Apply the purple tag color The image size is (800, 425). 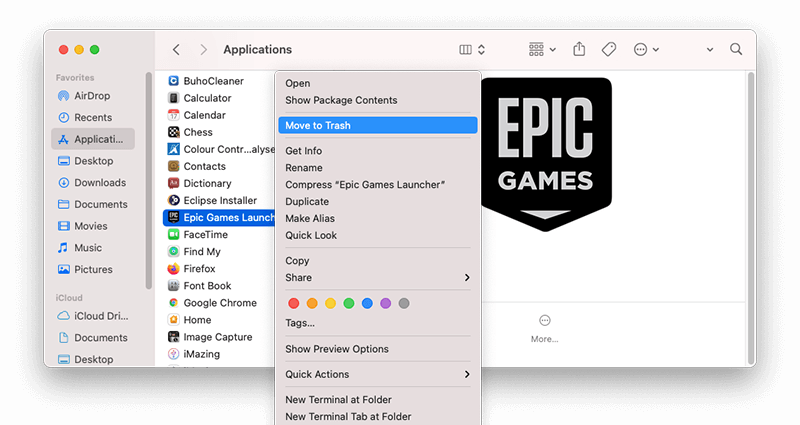pos(385,304)
